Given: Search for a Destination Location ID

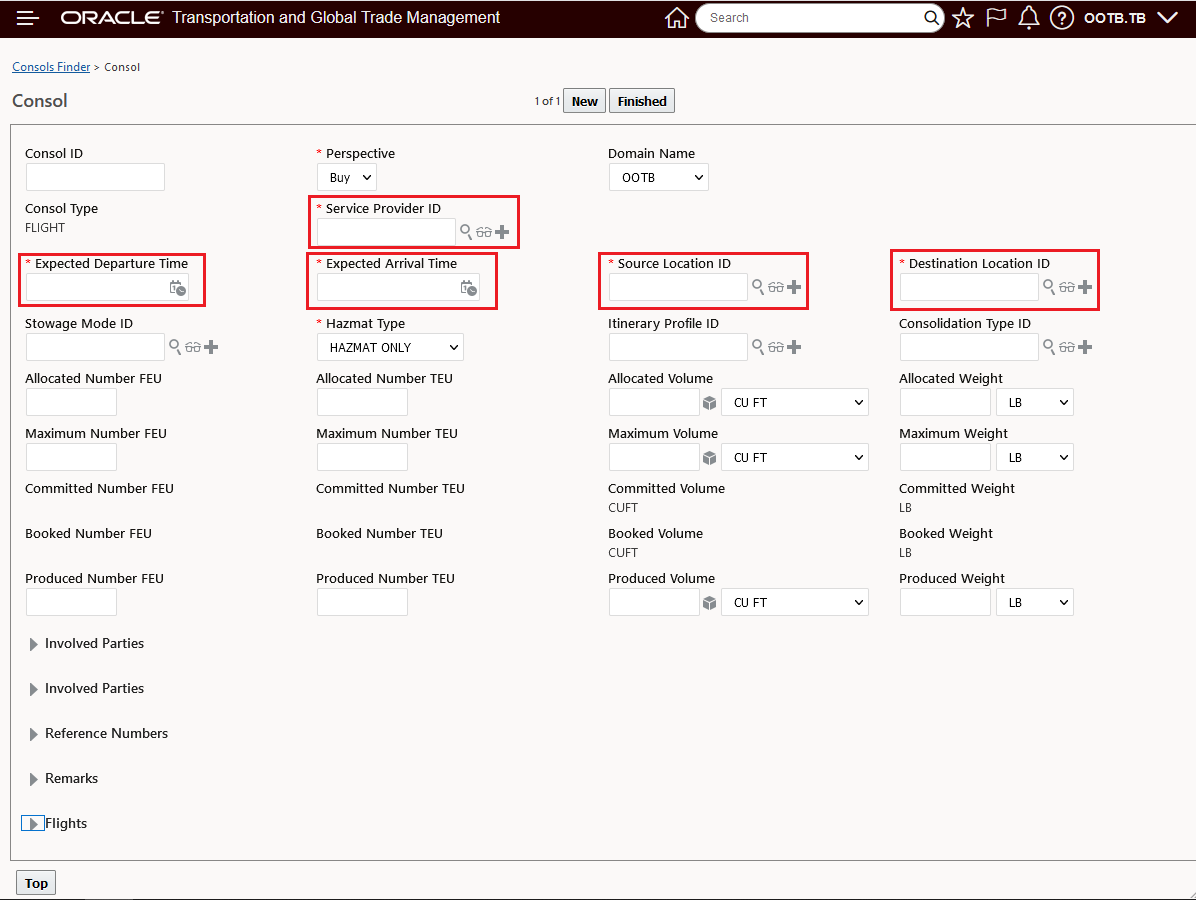Looking at the screenshot, I should click(1050, 286).
